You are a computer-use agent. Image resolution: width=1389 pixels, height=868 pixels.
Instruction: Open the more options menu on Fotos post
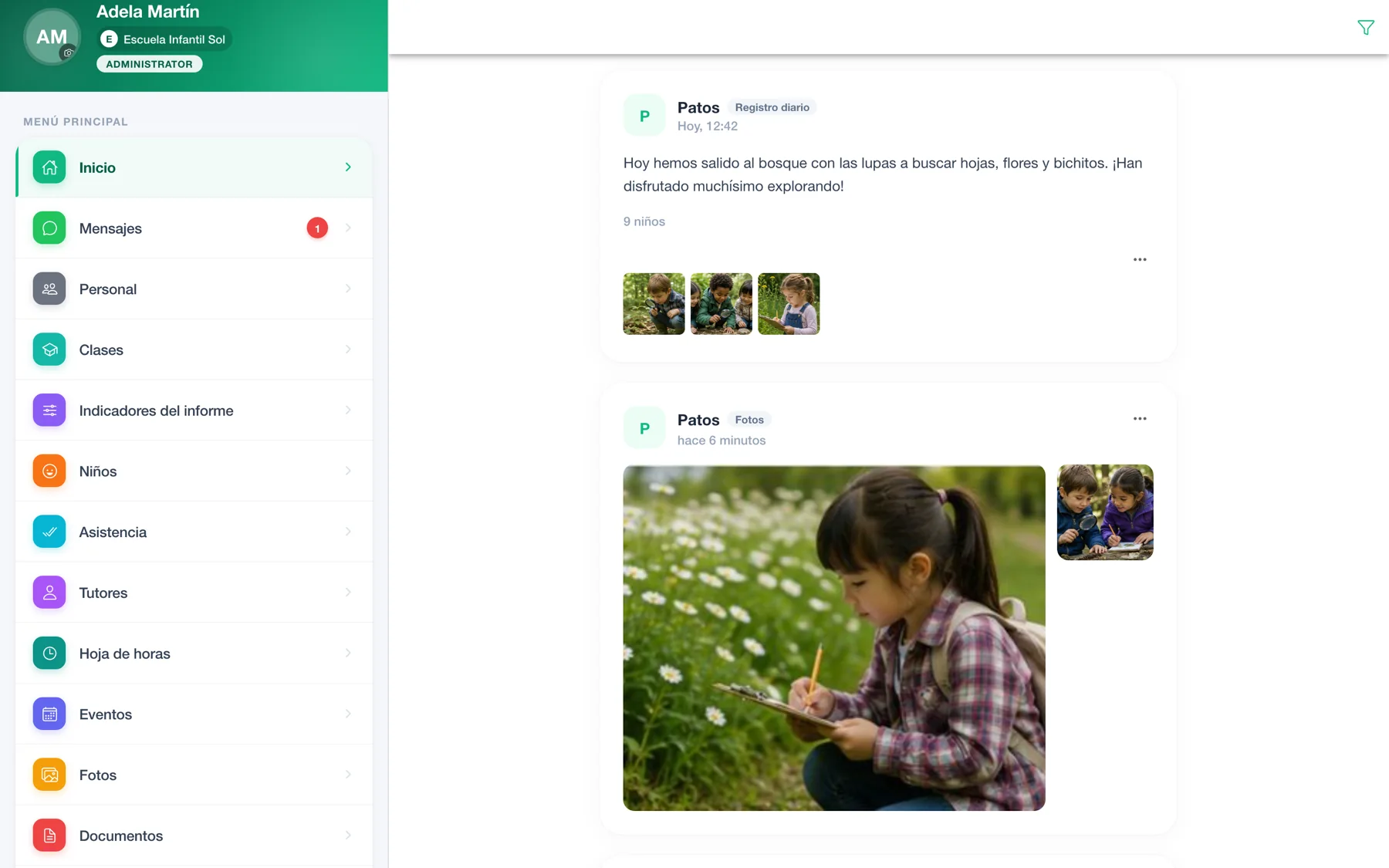(x=1140, y=419)
